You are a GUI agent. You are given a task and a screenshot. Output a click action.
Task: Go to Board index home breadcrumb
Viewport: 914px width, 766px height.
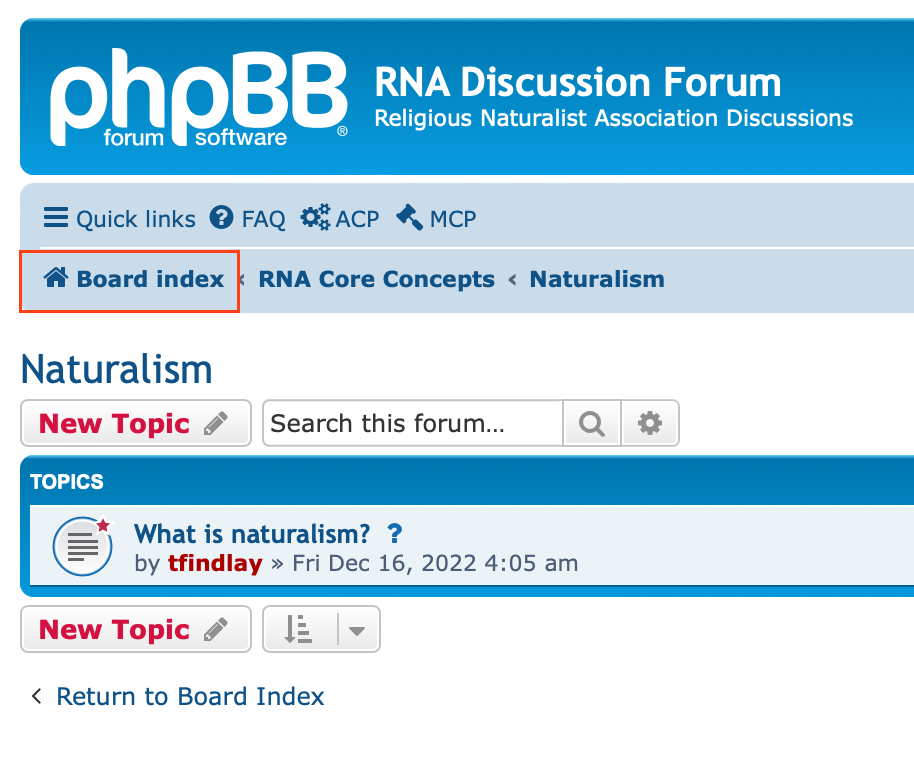coord(134,280)
